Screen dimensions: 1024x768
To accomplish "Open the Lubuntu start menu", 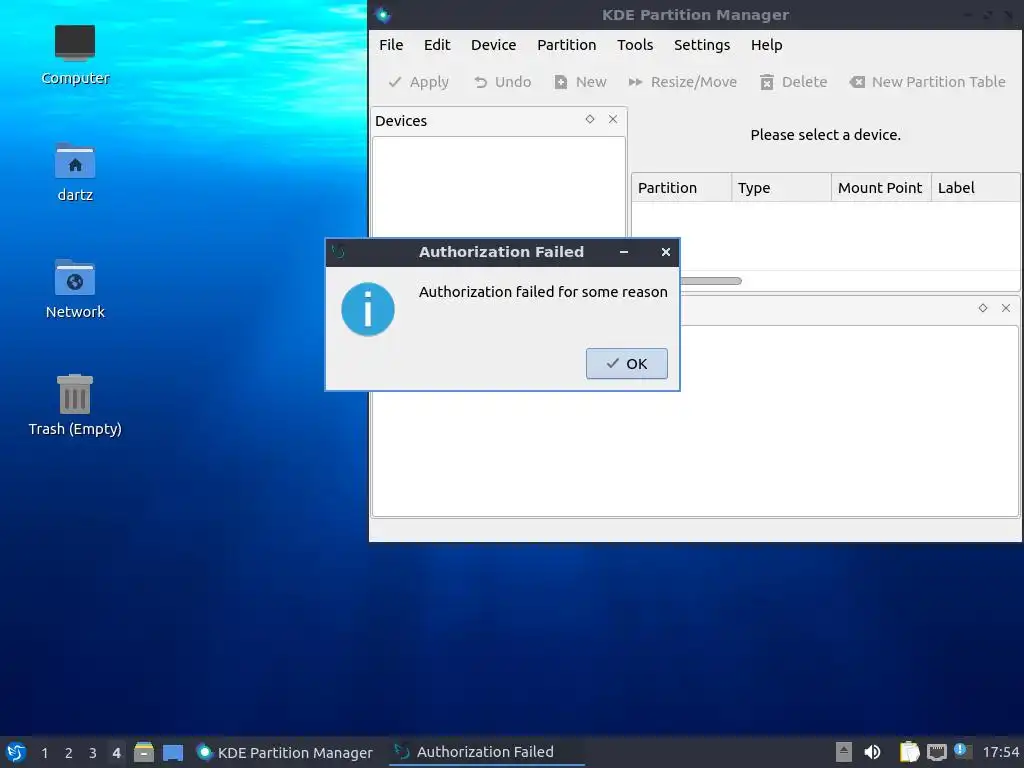I will click(16, 752).
